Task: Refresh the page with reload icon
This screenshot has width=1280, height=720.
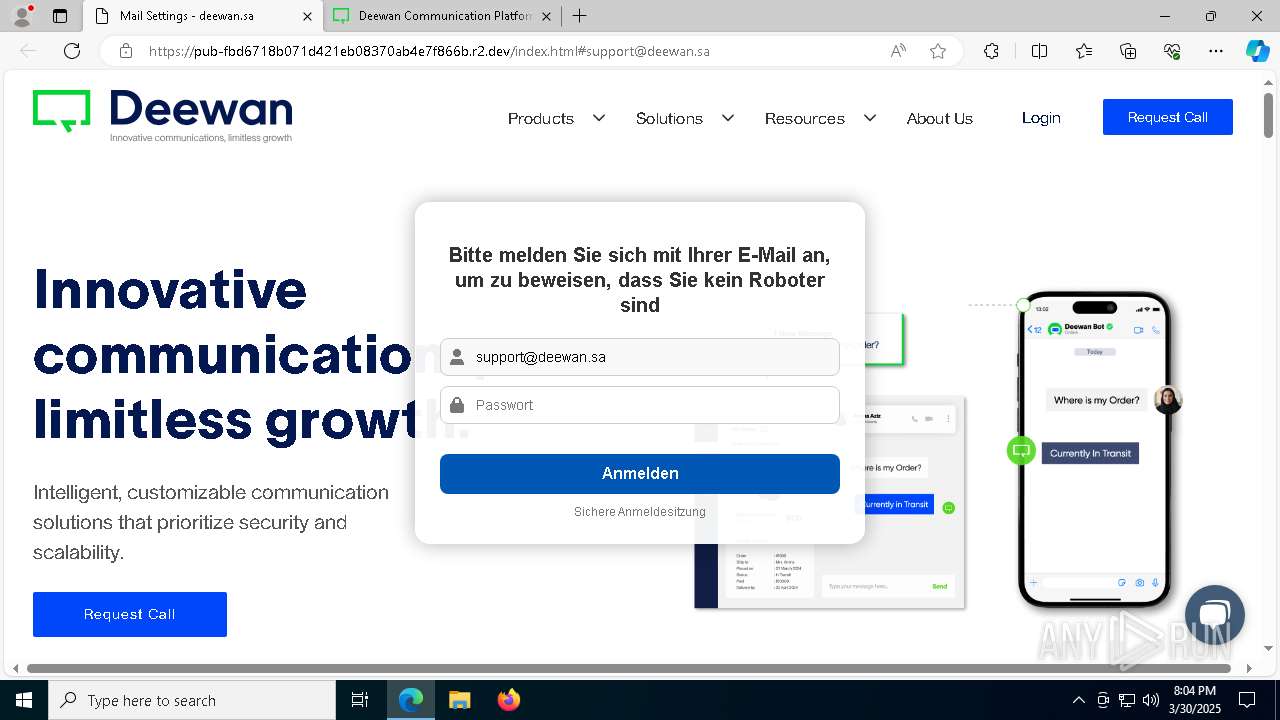Action: [x=72, y=51]
